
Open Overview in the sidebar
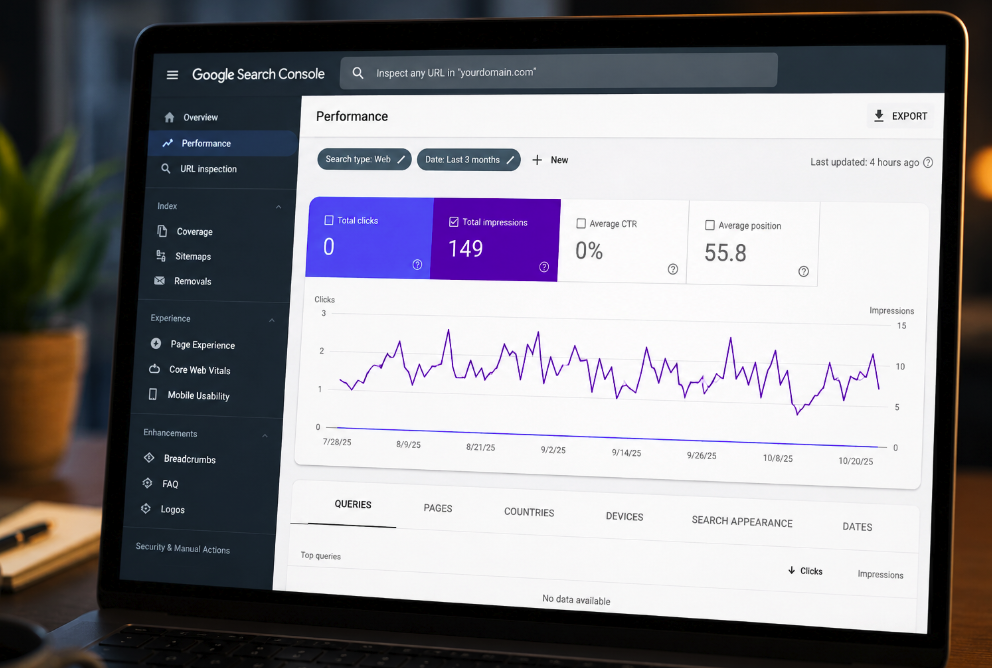201,117
